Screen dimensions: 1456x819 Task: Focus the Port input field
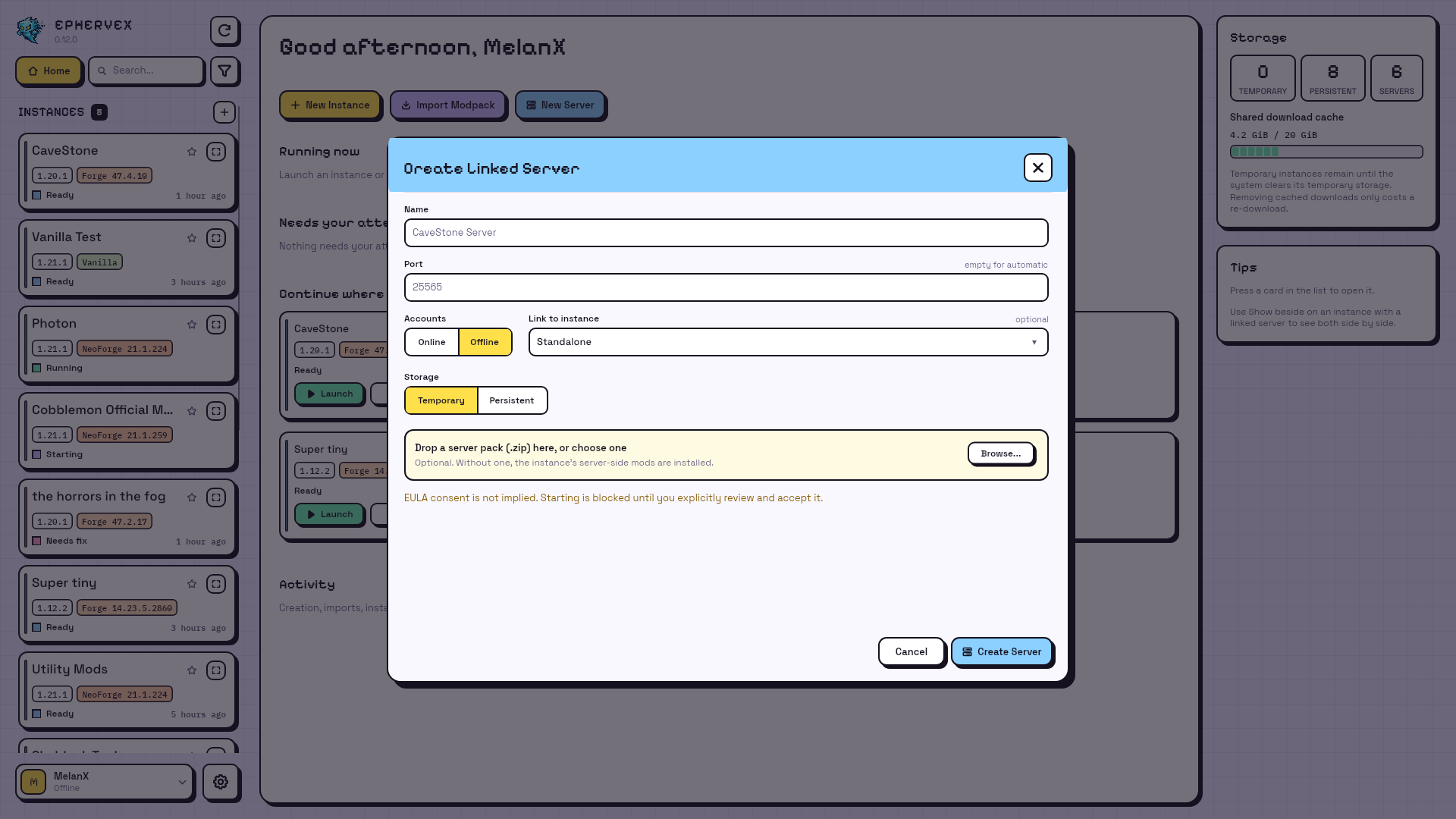[x=726, y=287]
